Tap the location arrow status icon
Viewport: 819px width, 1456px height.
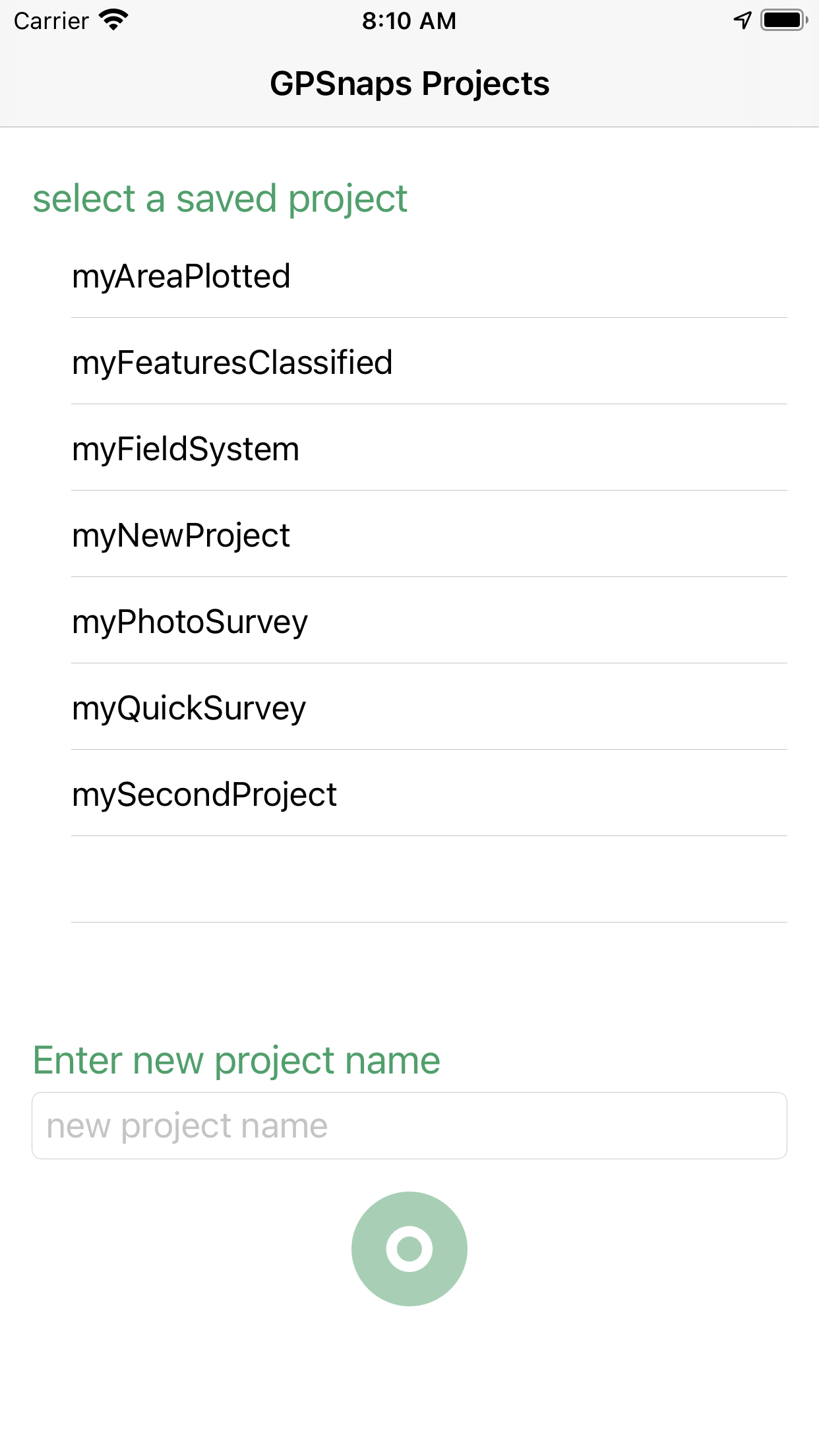[x=743, y=20]
